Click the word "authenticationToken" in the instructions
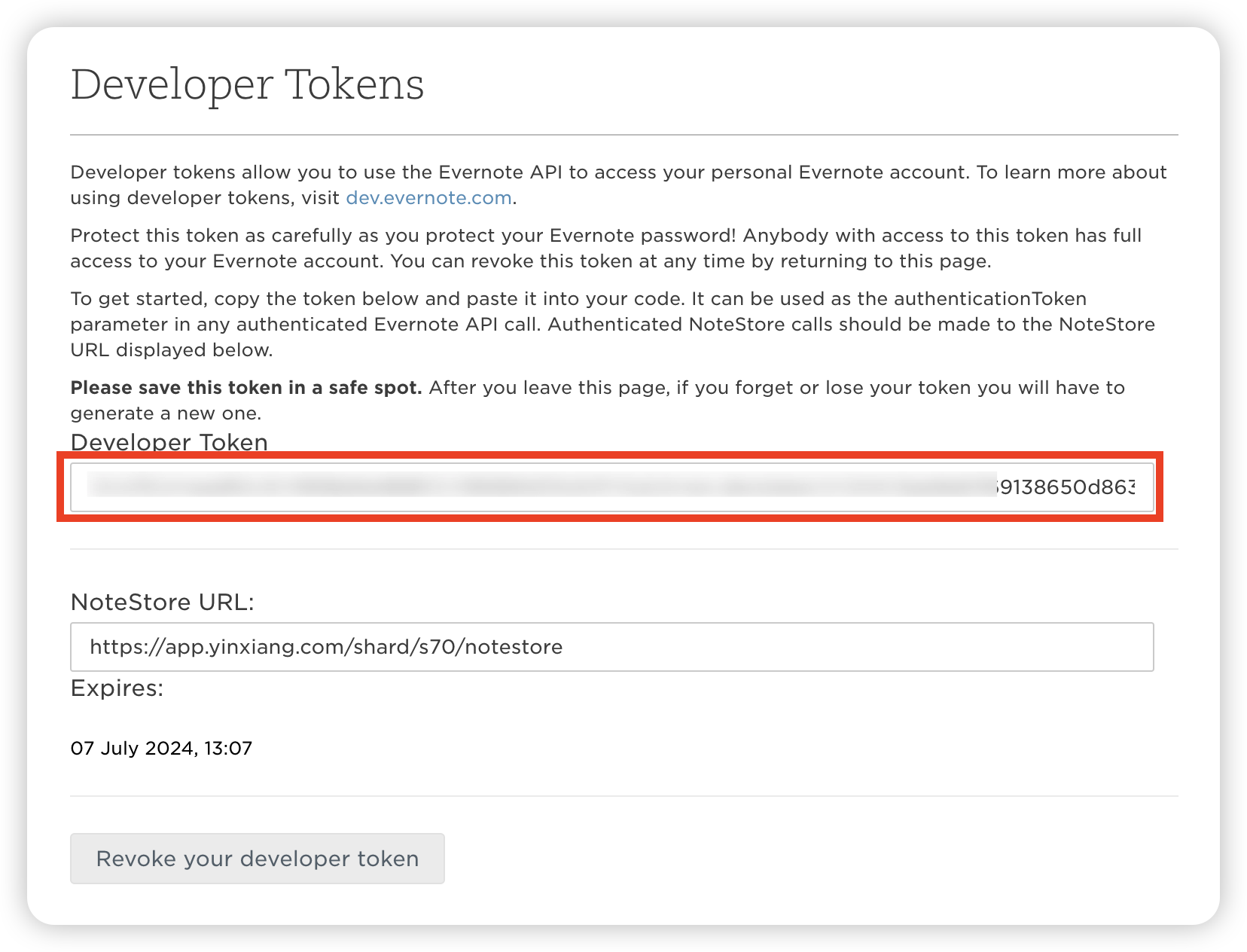The image size is (1247, 952). coord(989,299)
